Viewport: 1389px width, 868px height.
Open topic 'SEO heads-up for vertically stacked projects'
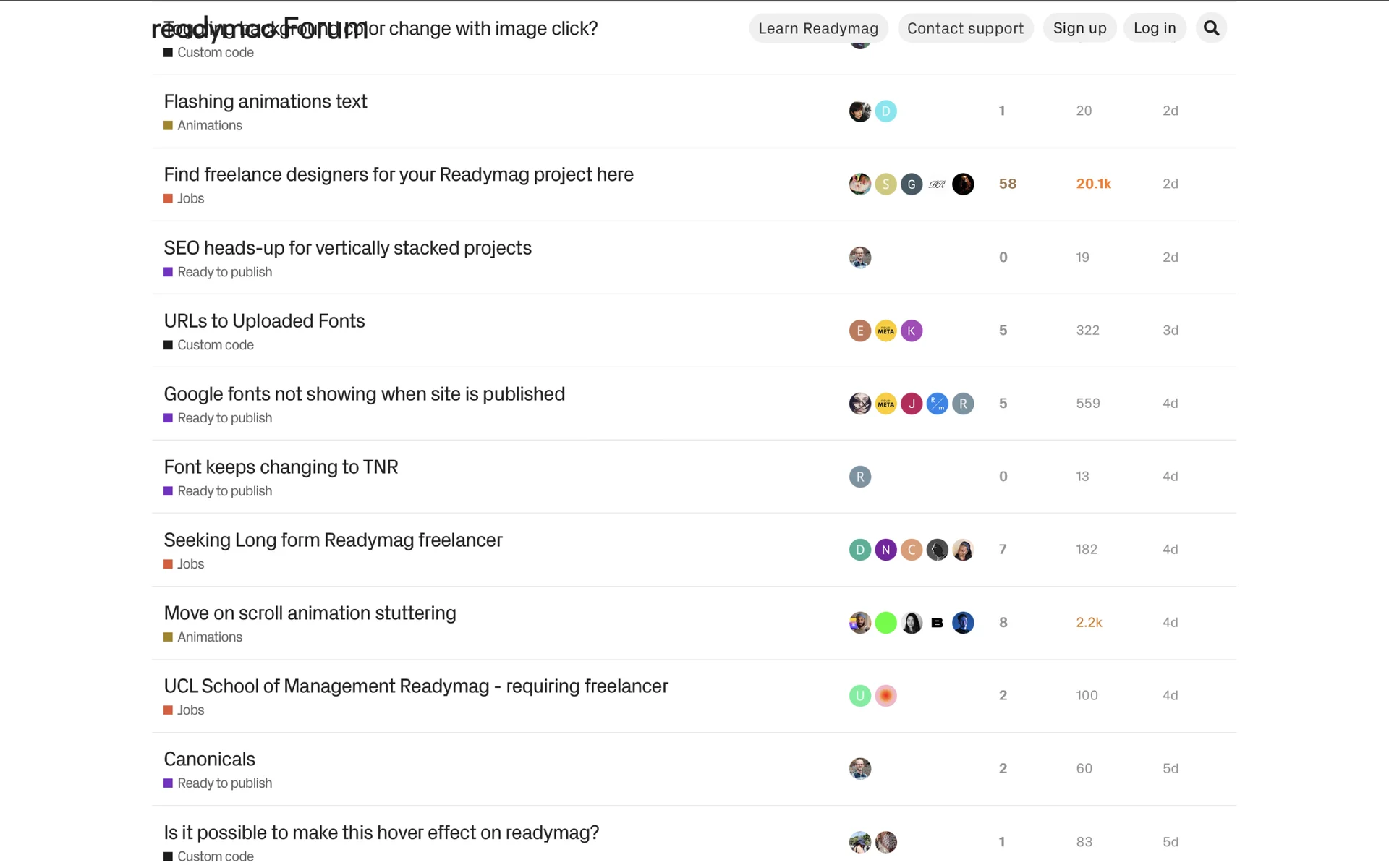coord(347,248)
